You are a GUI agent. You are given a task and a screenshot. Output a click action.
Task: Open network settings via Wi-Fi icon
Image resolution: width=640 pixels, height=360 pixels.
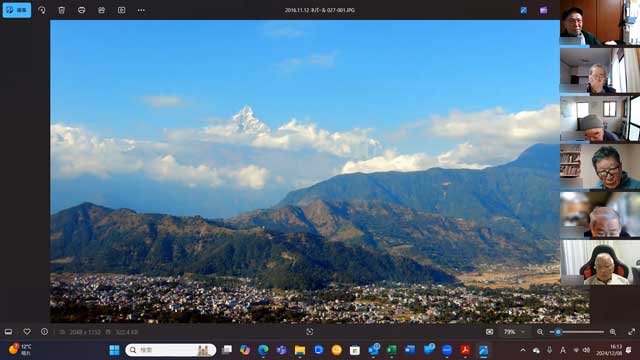pyautogui.click(x=576, y=350)
